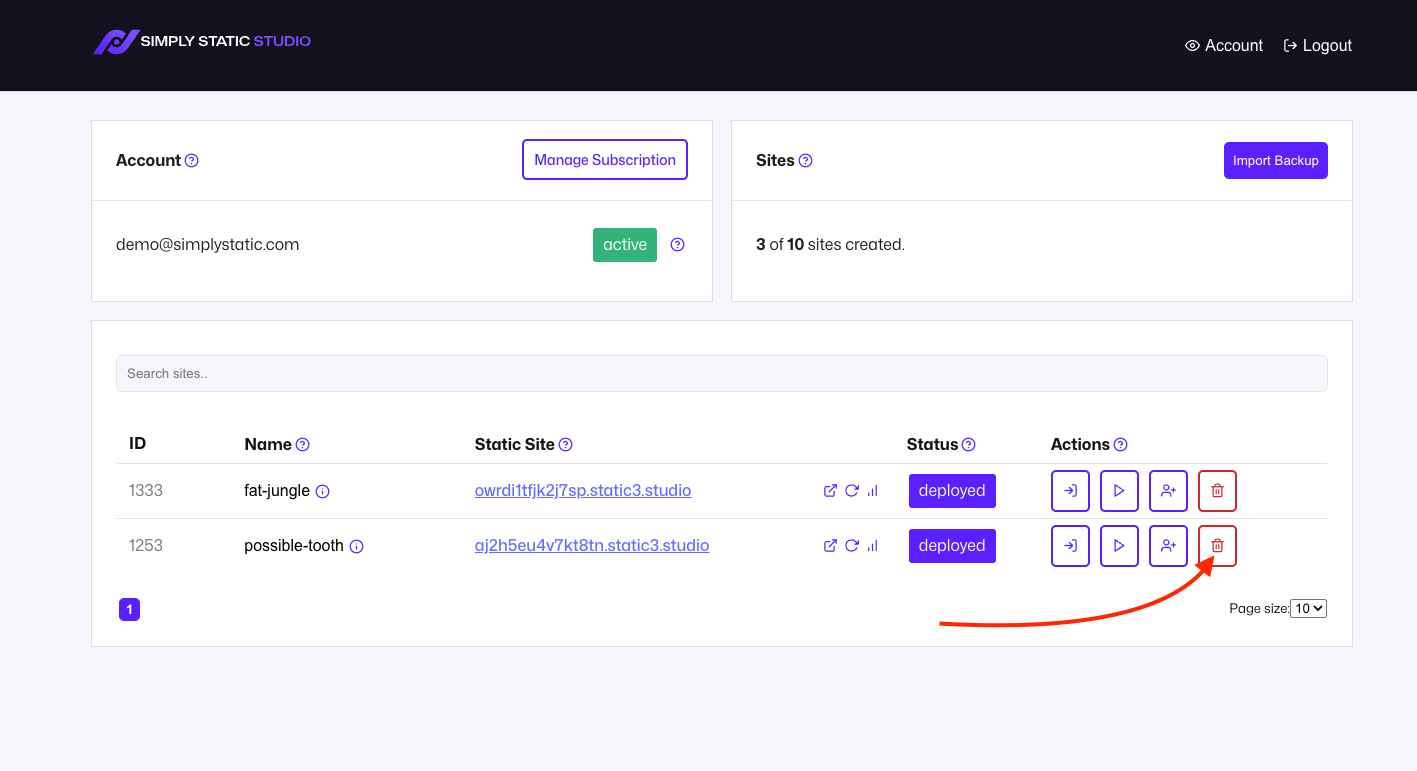Click demo@simplystatic.com email text
Image resolution: width=1417 pixels, height=771 pixels.
(x=207, y=245)
